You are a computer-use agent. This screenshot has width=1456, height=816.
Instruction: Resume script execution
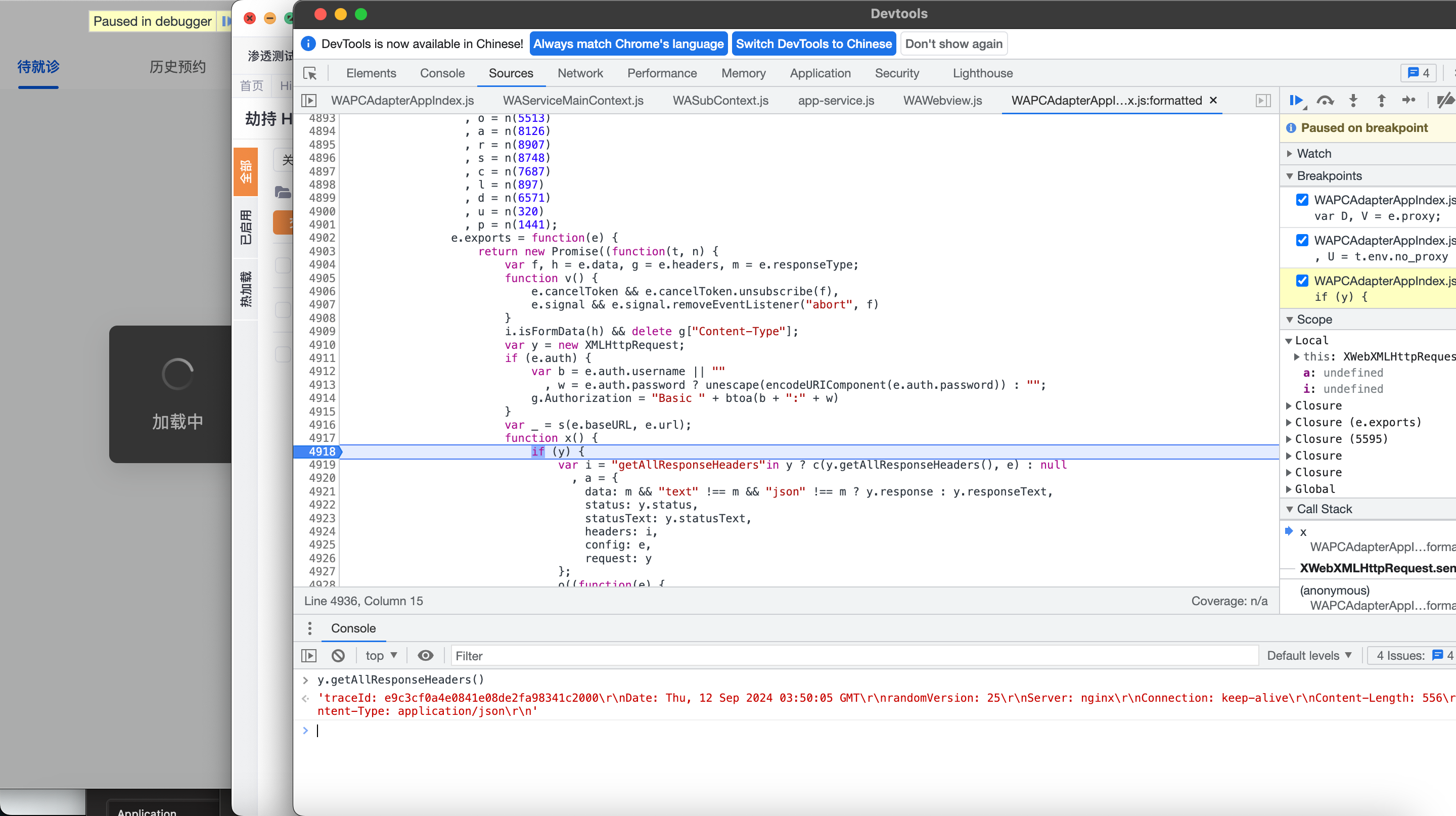pos(1297,101)
